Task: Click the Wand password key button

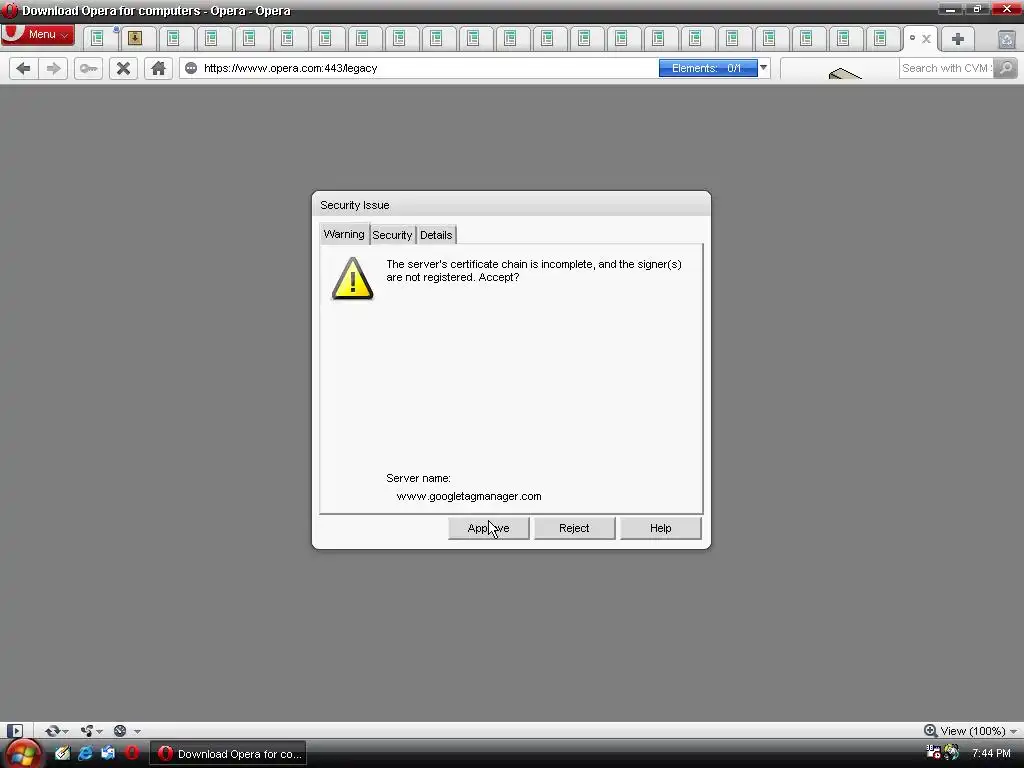Action: [88, 68]
